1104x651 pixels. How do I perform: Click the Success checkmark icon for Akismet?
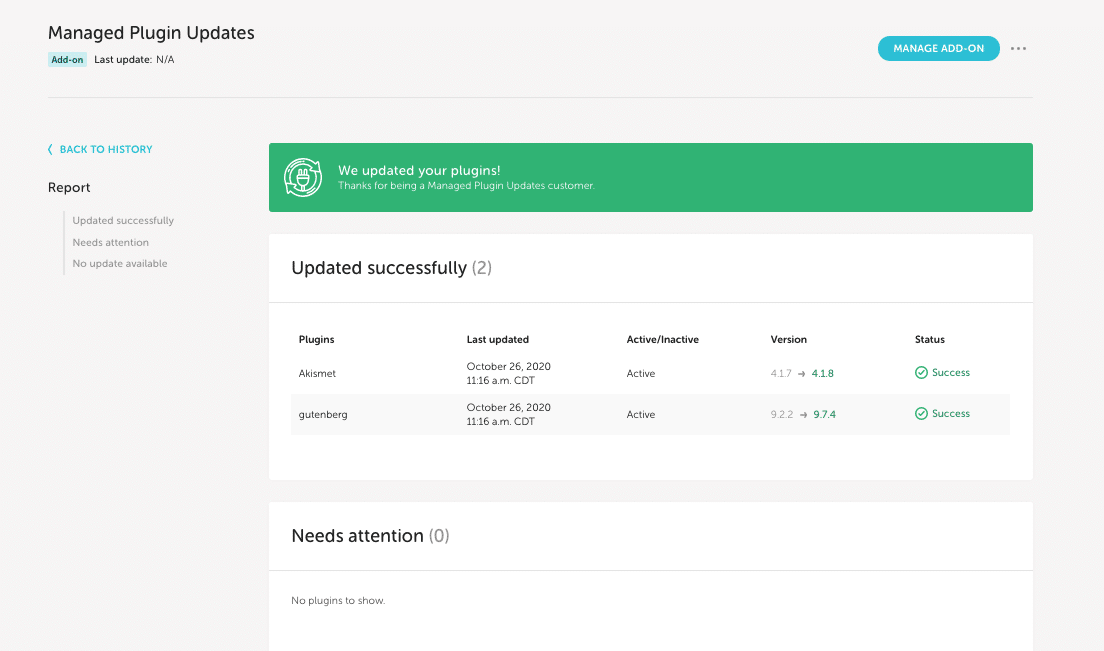921,373
